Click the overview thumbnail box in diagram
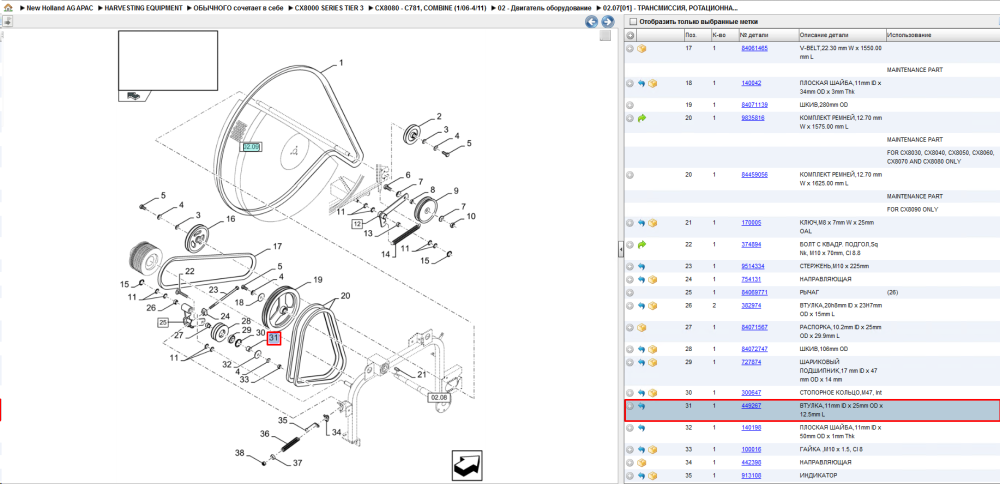This screenshot has width=1000, height=484. 168,61
